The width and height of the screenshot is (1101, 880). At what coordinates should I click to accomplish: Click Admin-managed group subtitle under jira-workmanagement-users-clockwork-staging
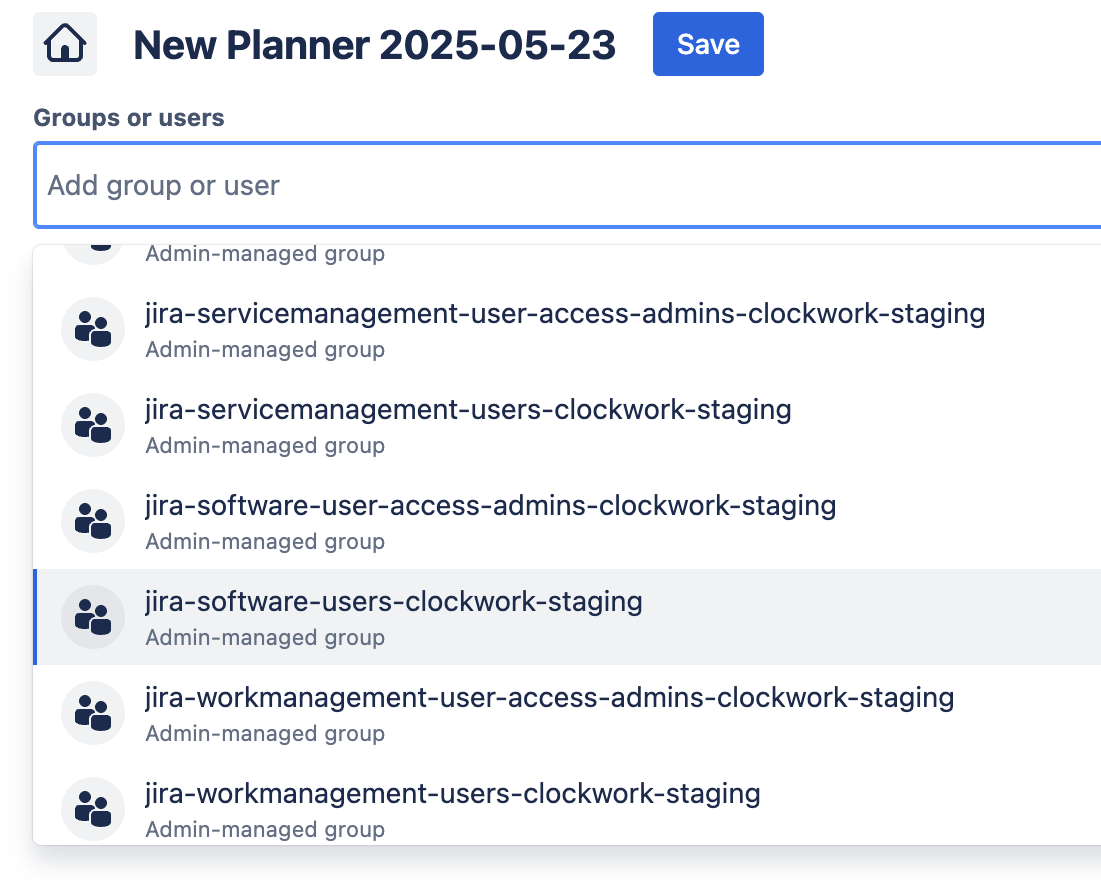(x=265, y=829)
